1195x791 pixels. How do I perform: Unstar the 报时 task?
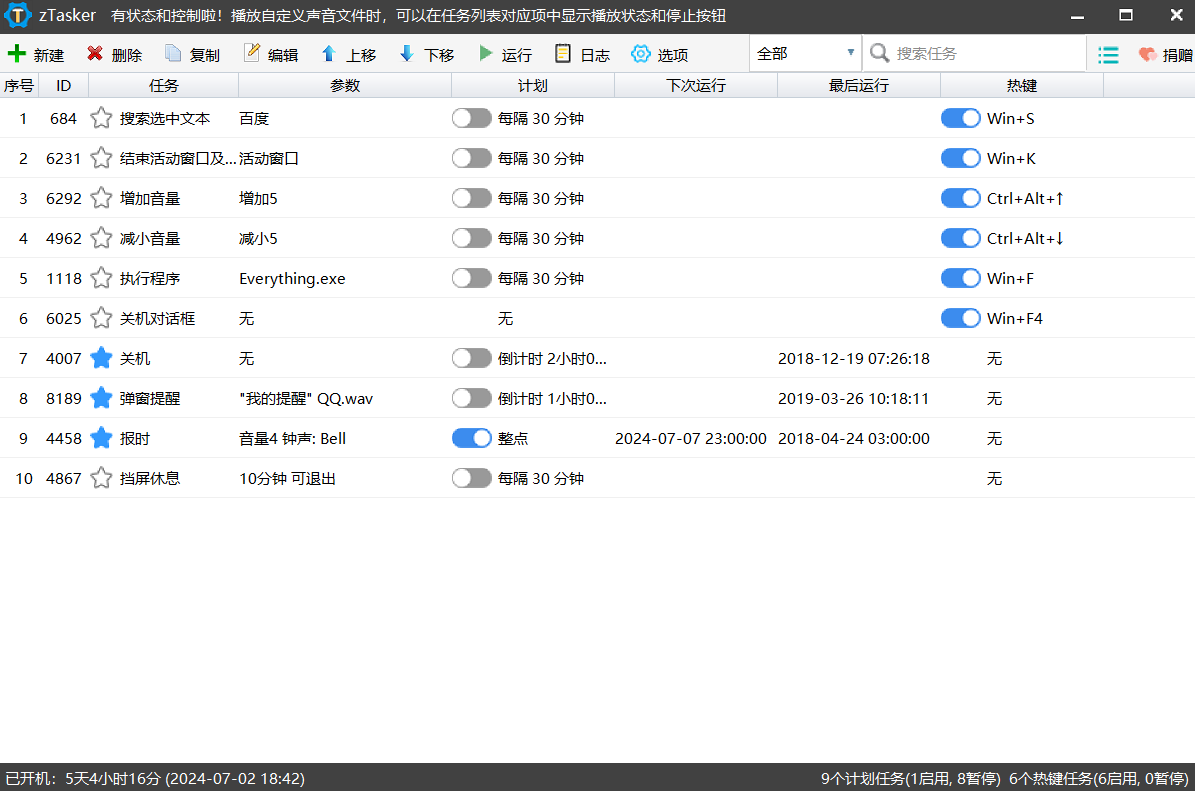(x=101, y=438)
